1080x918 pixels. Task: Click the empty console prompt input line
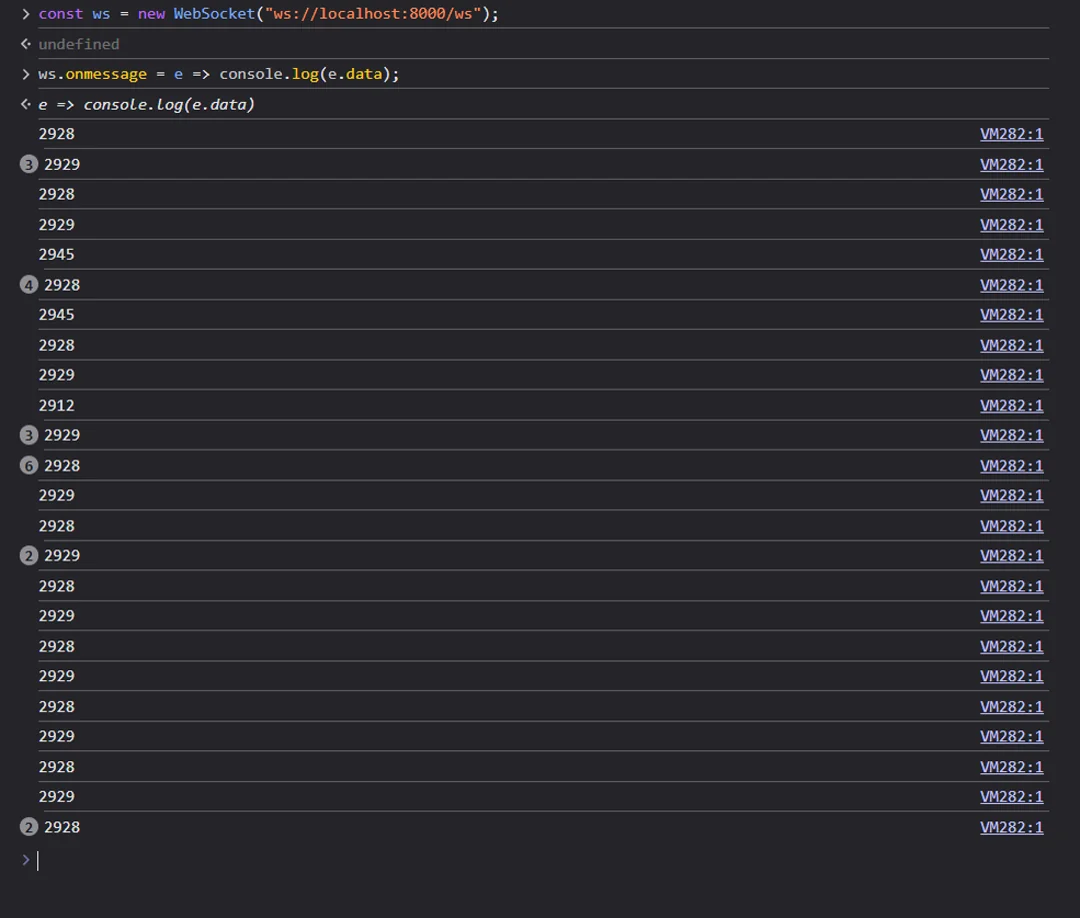[543, 860]
